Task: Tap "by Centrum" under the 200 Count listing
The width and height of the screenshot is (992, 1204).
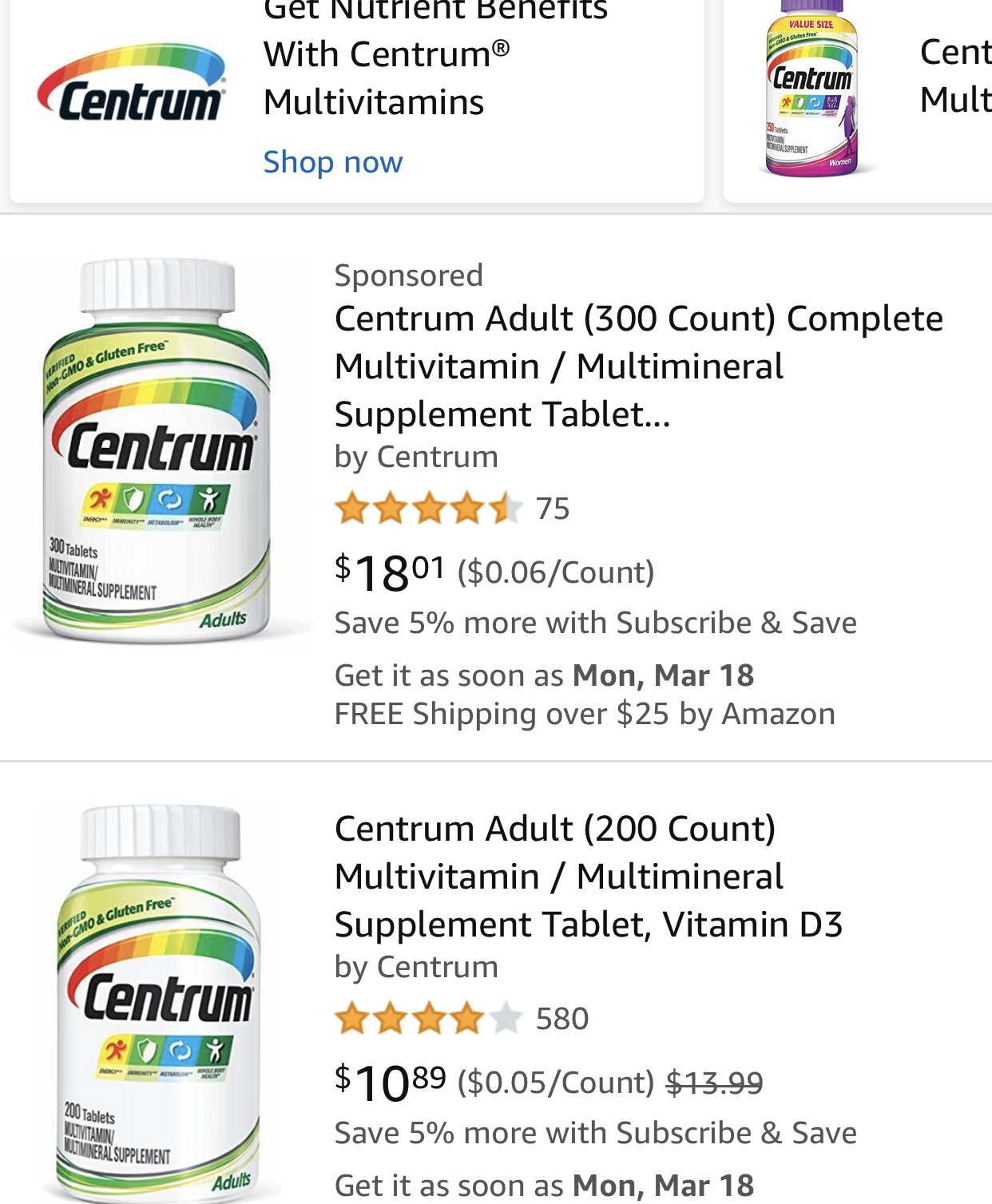Action: click(x=416, y=967)
